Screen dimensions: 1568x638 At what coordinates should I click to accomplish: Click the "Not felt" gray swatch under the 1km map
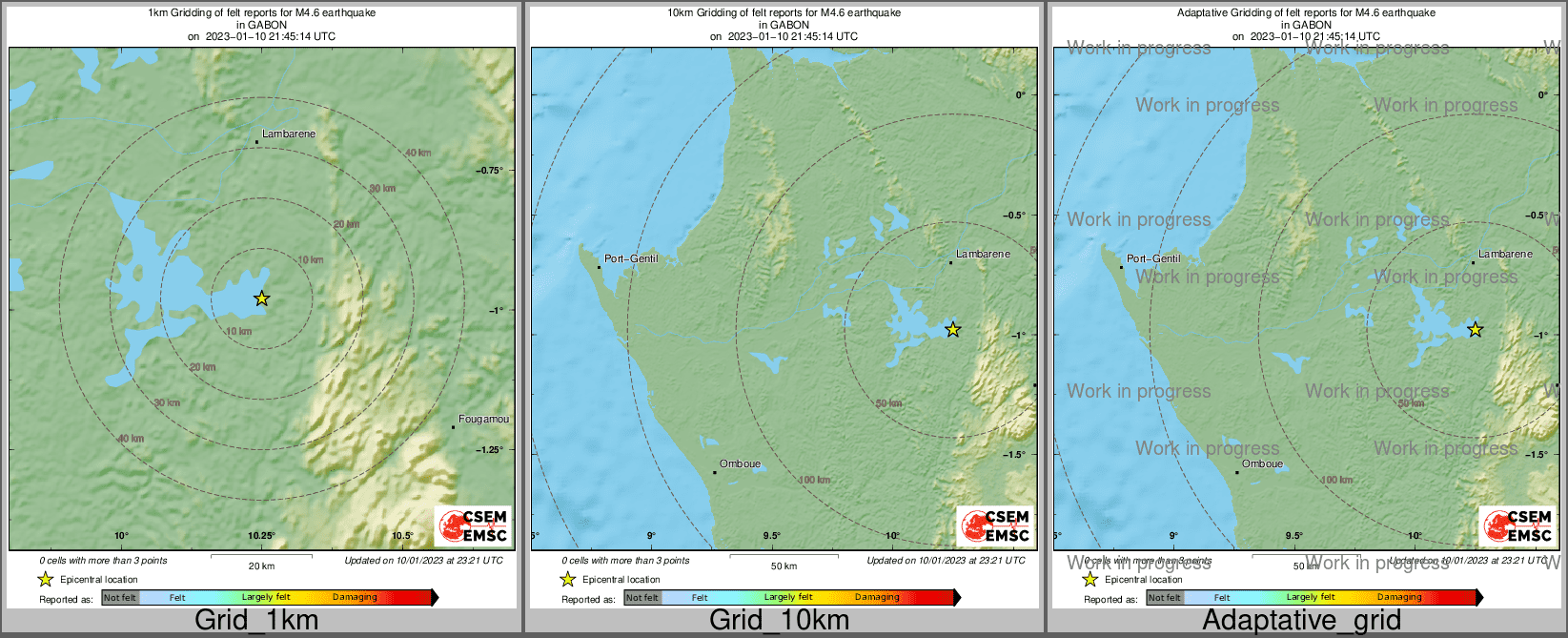(120, 598)
